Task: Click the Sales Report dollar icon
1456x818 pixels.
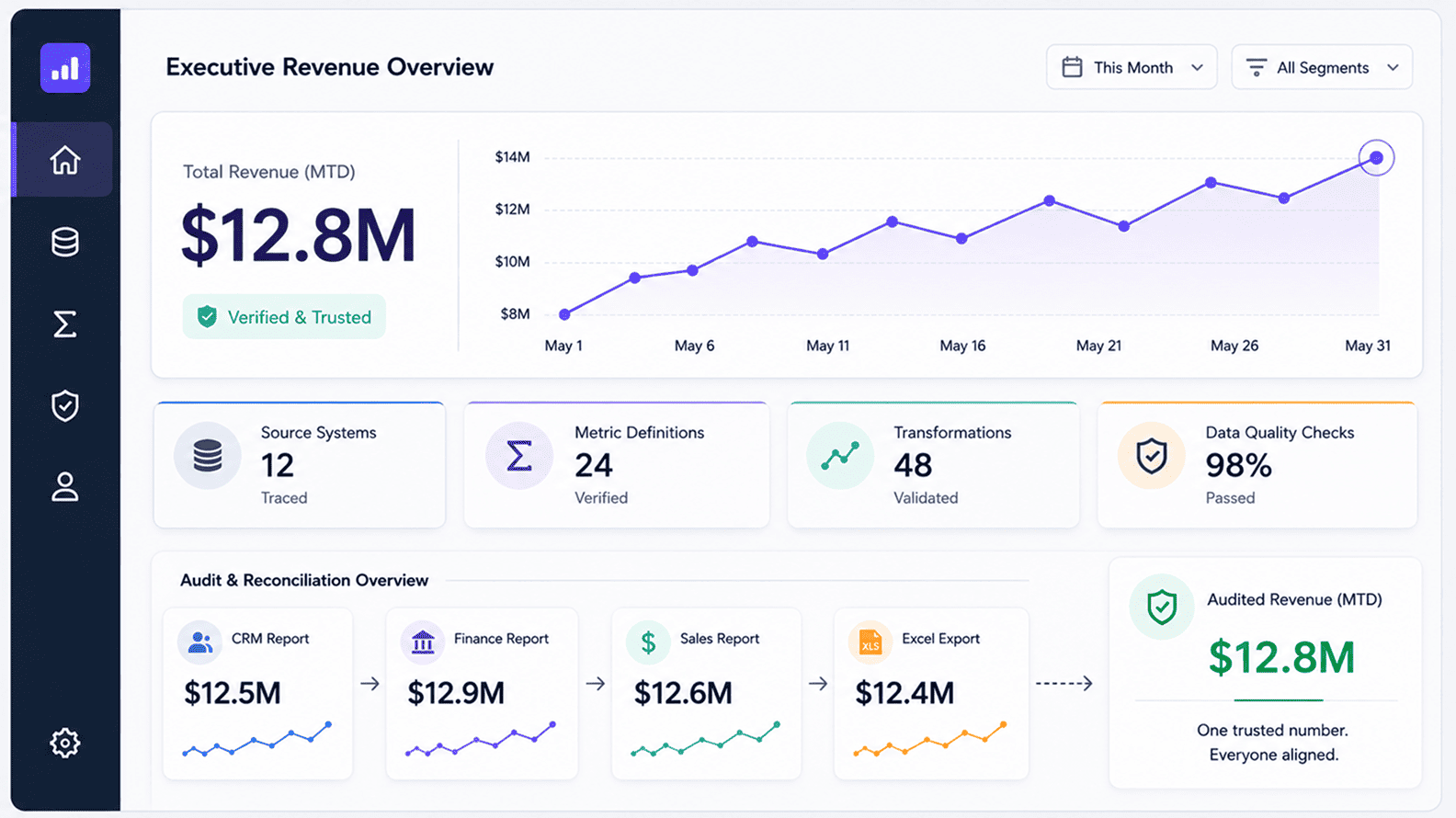Action: pos(648,642)
